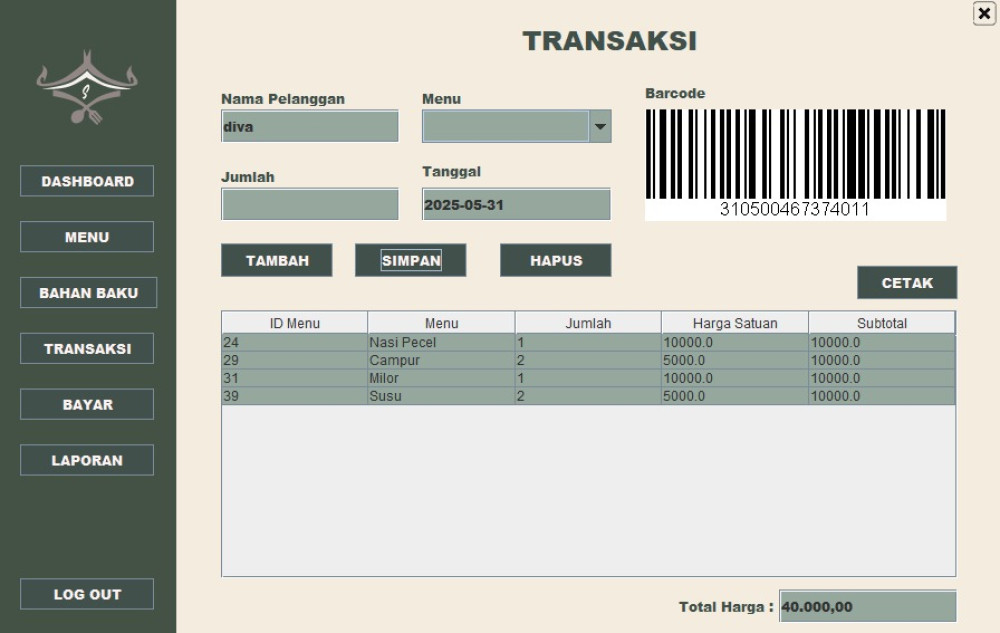The image size is (1000, 633).
Task: Select the Milor cell
Action: click(x=441, y=378)
